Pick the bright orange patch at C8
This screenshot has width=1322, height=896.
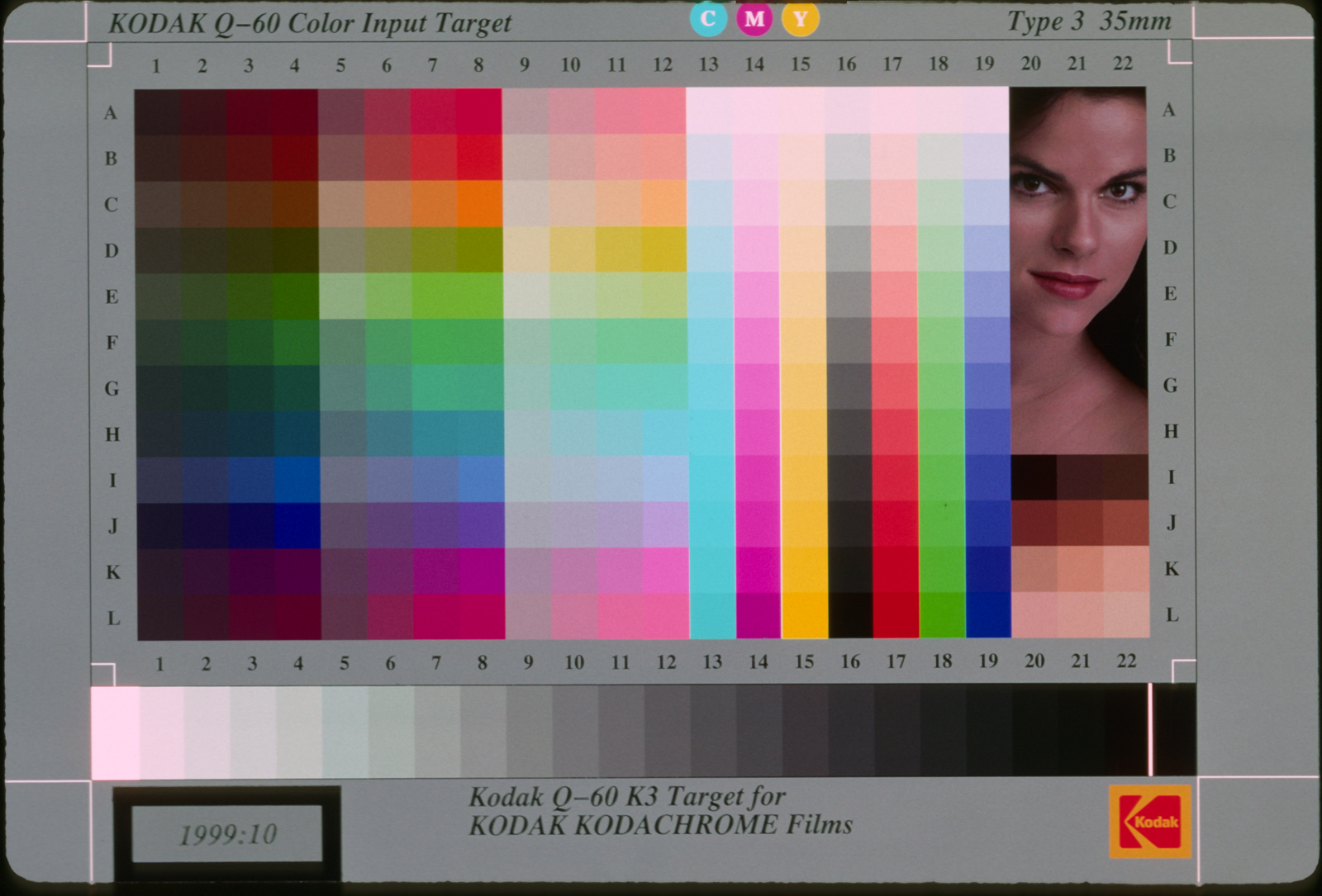[x=479, y=204]
